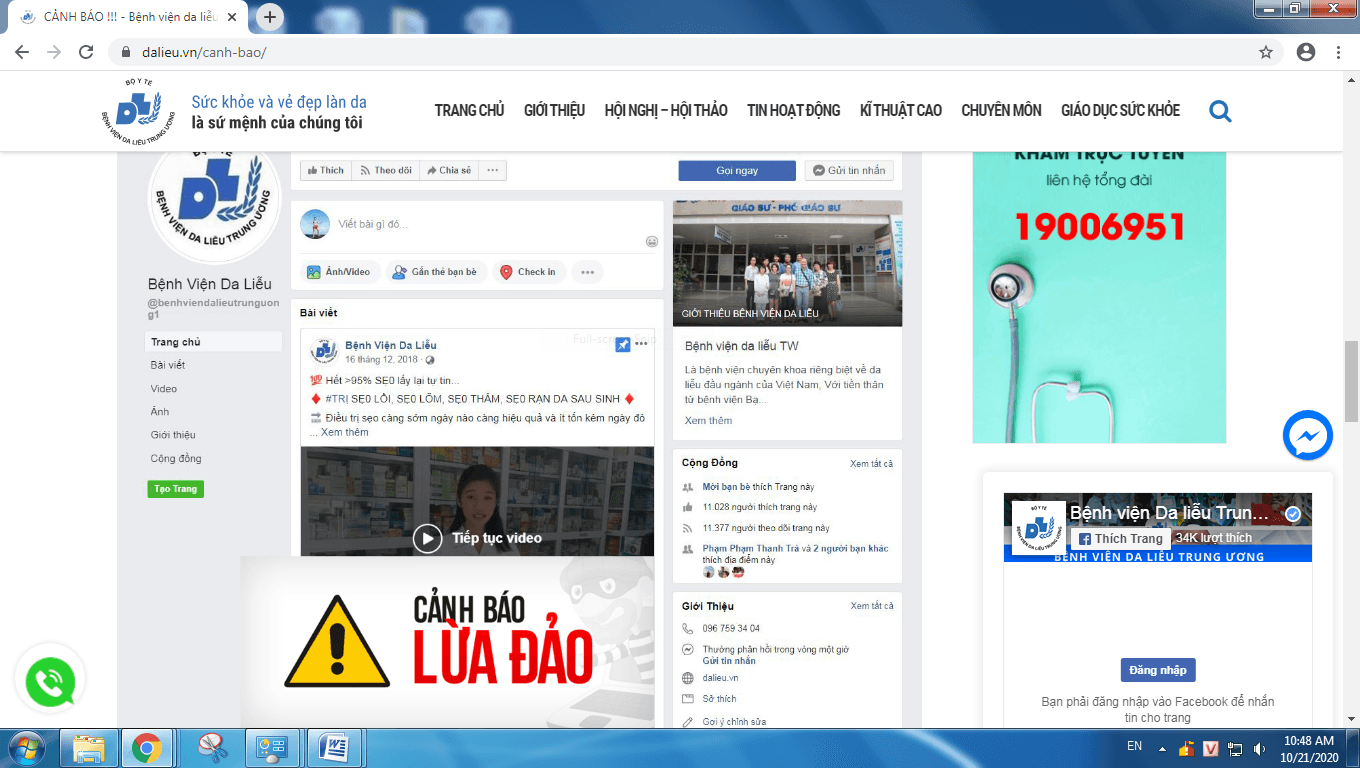Select Ảnh in page sidebar
The height and width of the screenshot is (768, 1360).
tap(160, 412)
